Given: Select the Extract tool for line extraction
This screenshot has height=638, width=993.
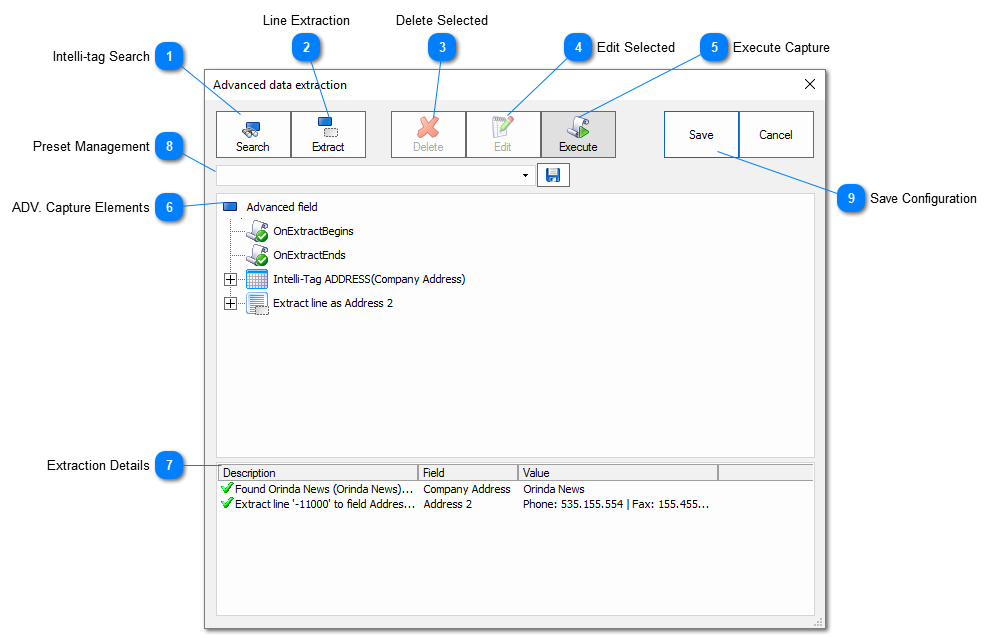Looking at the screenshot, I should click(x=328, y=134).
